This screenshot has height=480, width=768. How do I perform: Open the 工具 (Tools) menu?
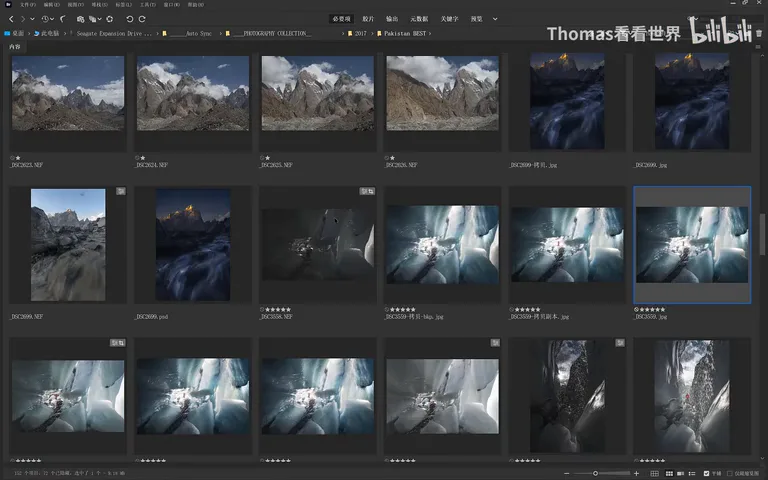[x=147, y=4]
